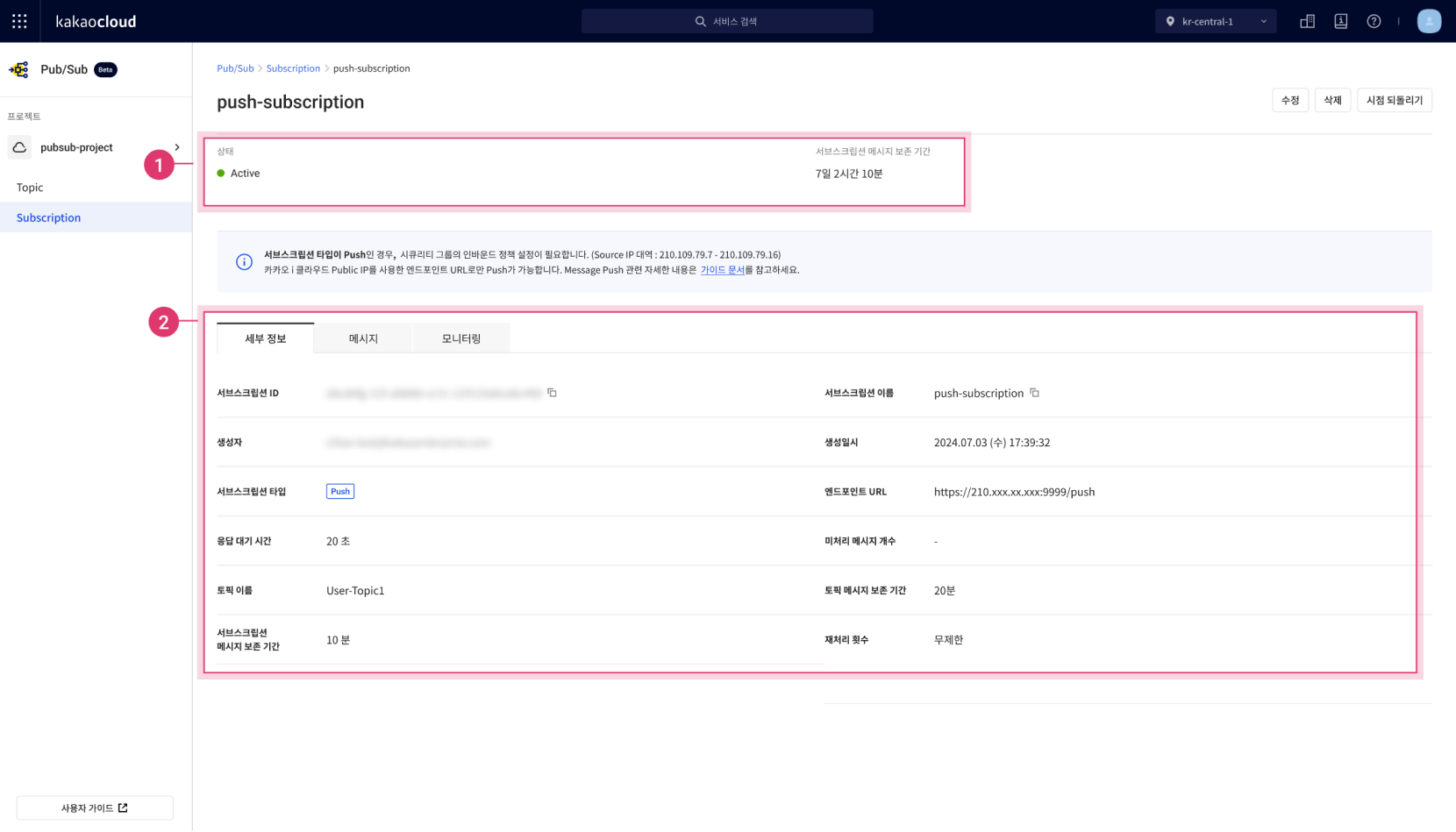Click the Pub/Sub service icon
1456x832 pixels.
19,69
